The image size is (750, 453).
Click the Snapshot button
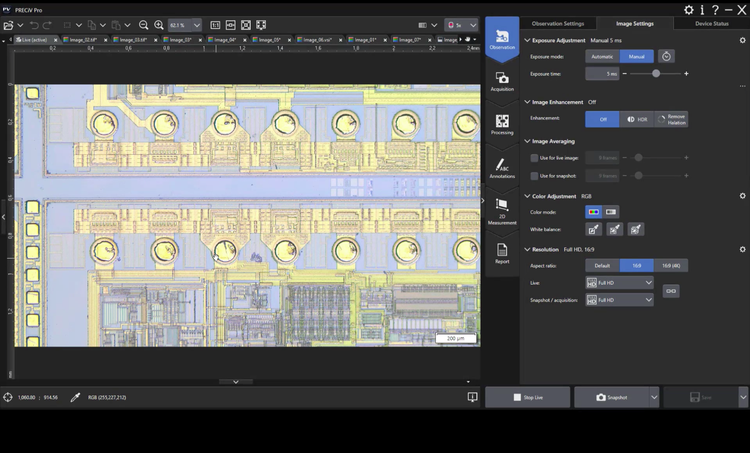coord(611,397)
